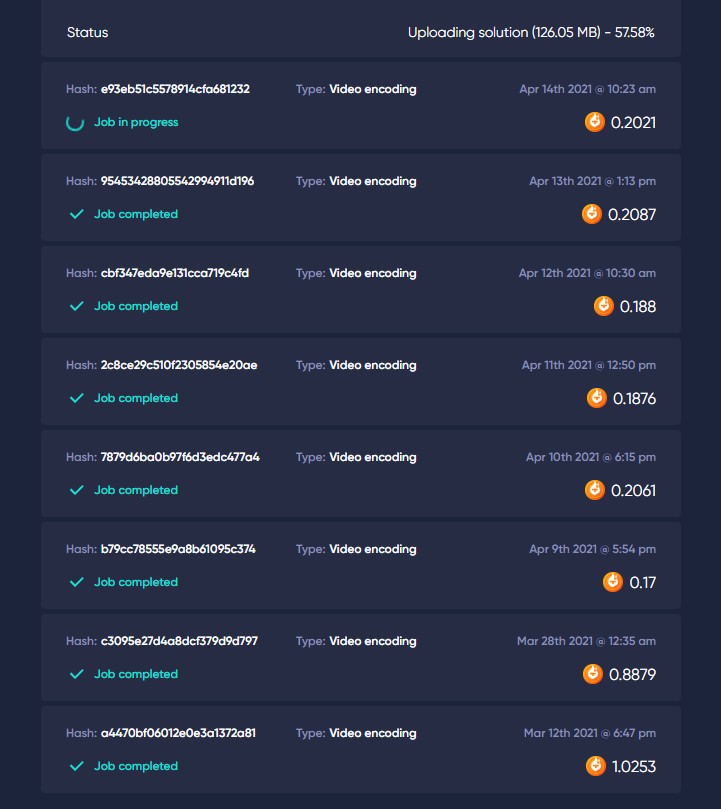The image size is (721, 809).
Task: Click the coin icon next to 0.2061
Action: pos(595,490)
